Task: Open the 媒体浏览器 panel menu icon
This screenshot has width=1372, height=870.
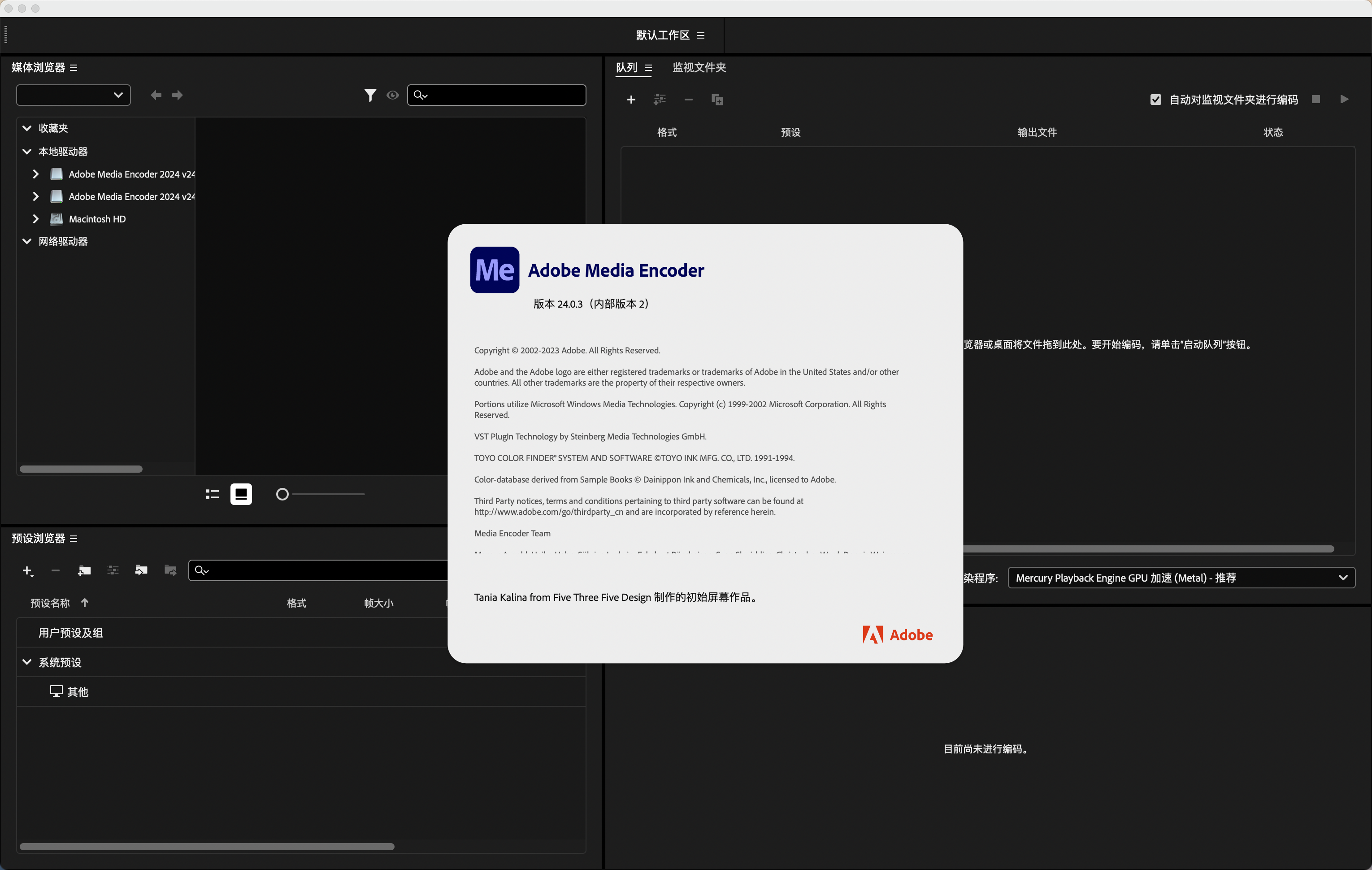Action: pyautogui.click(x=74, y=68)
